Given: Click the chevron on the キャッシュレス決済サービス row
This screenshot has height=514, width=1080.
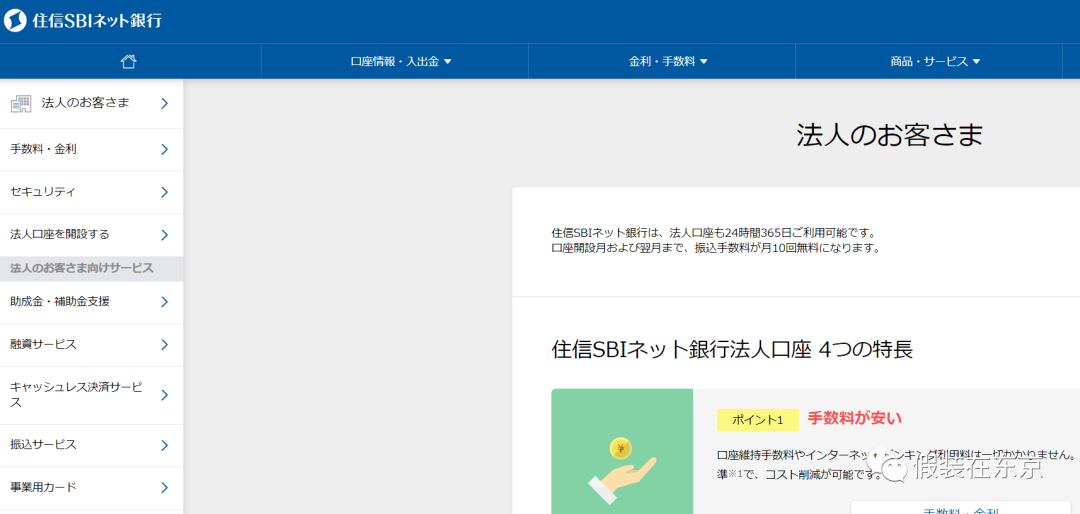Looking at the screenshot, I should (x=164, y=395).
